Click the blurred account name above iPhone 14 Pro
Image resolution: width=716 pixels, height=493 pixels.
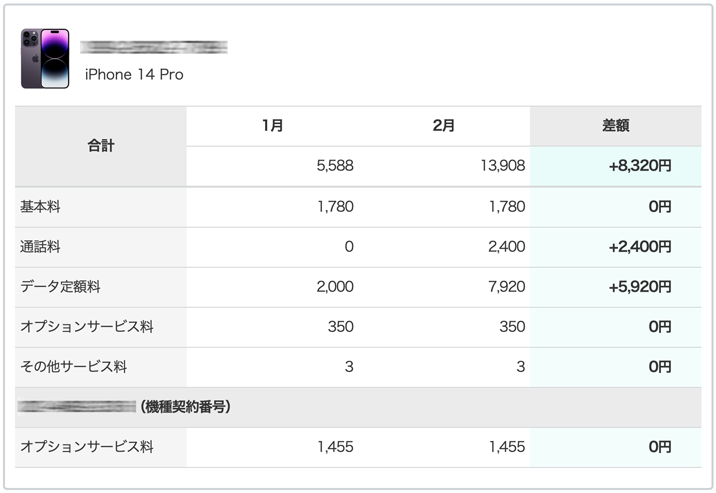pos(154,47)
